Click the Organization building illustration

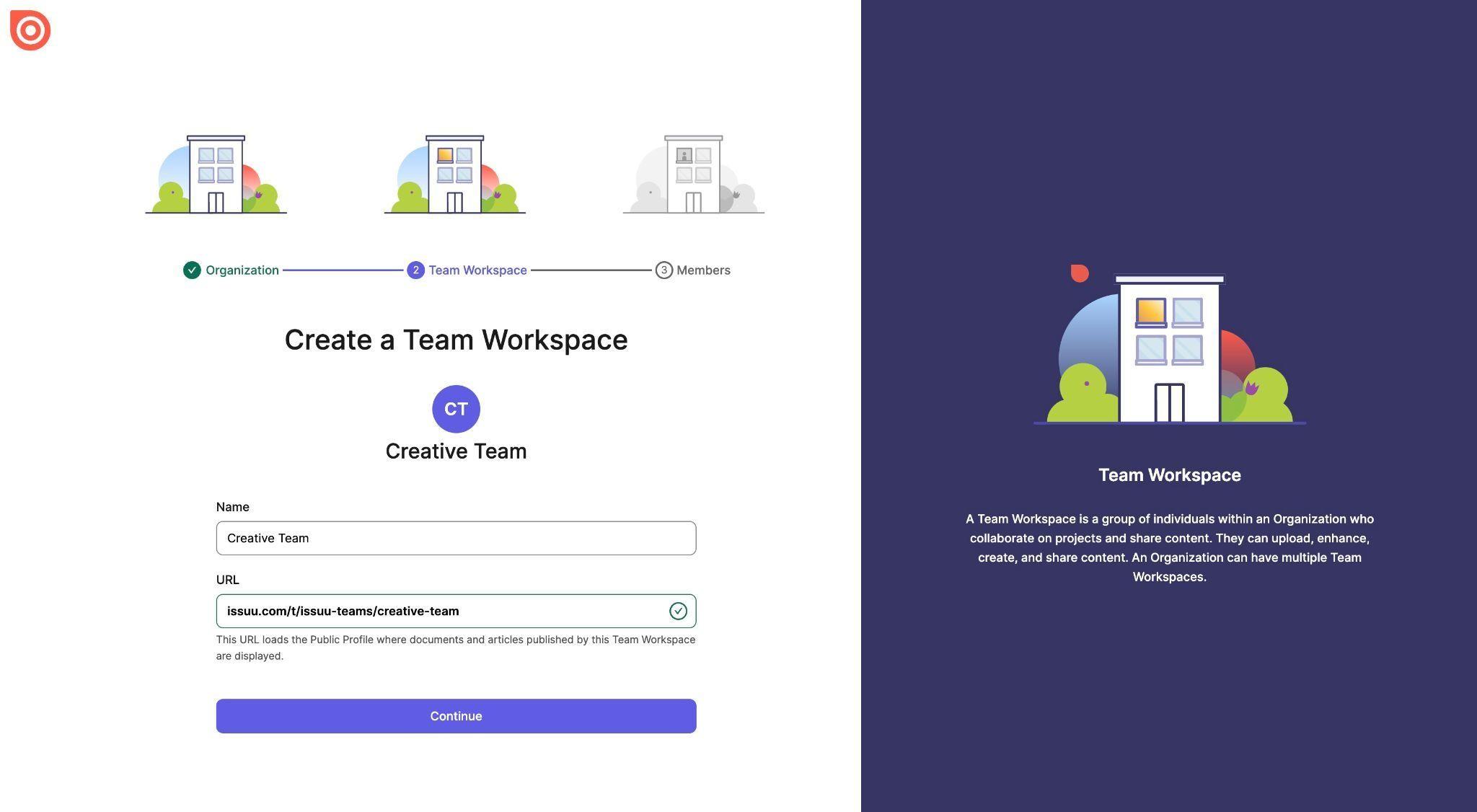pos(216,175)
